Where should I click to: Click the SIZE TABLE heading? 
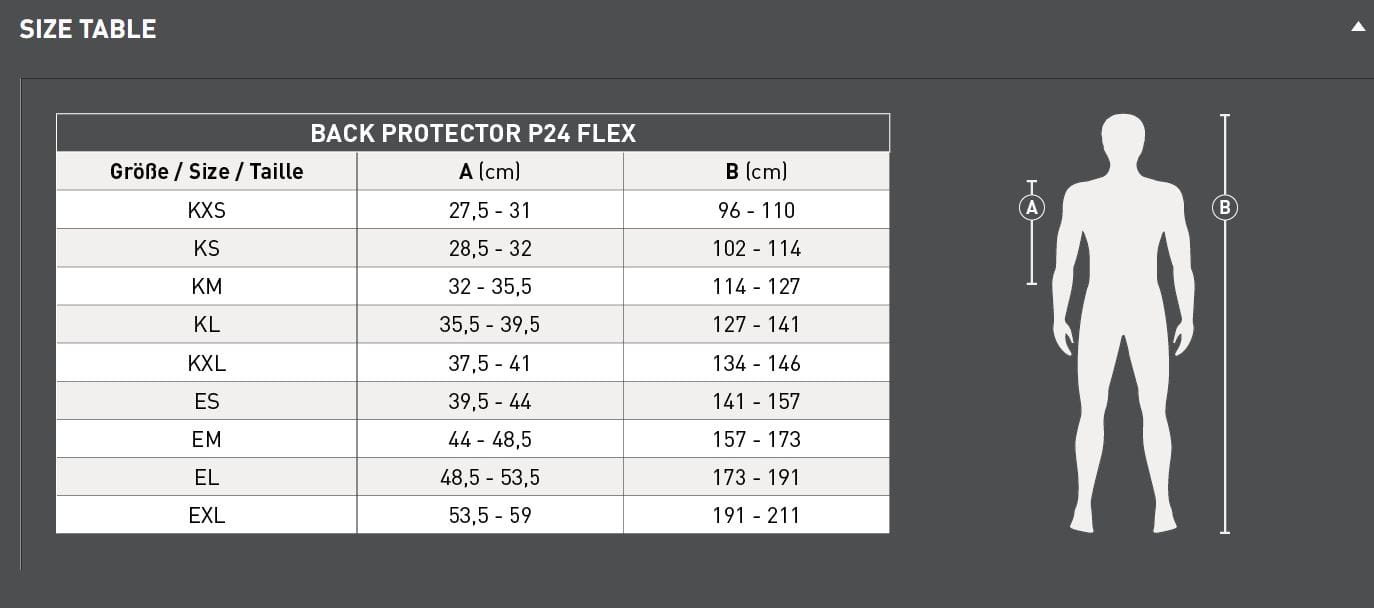(88, 29)
